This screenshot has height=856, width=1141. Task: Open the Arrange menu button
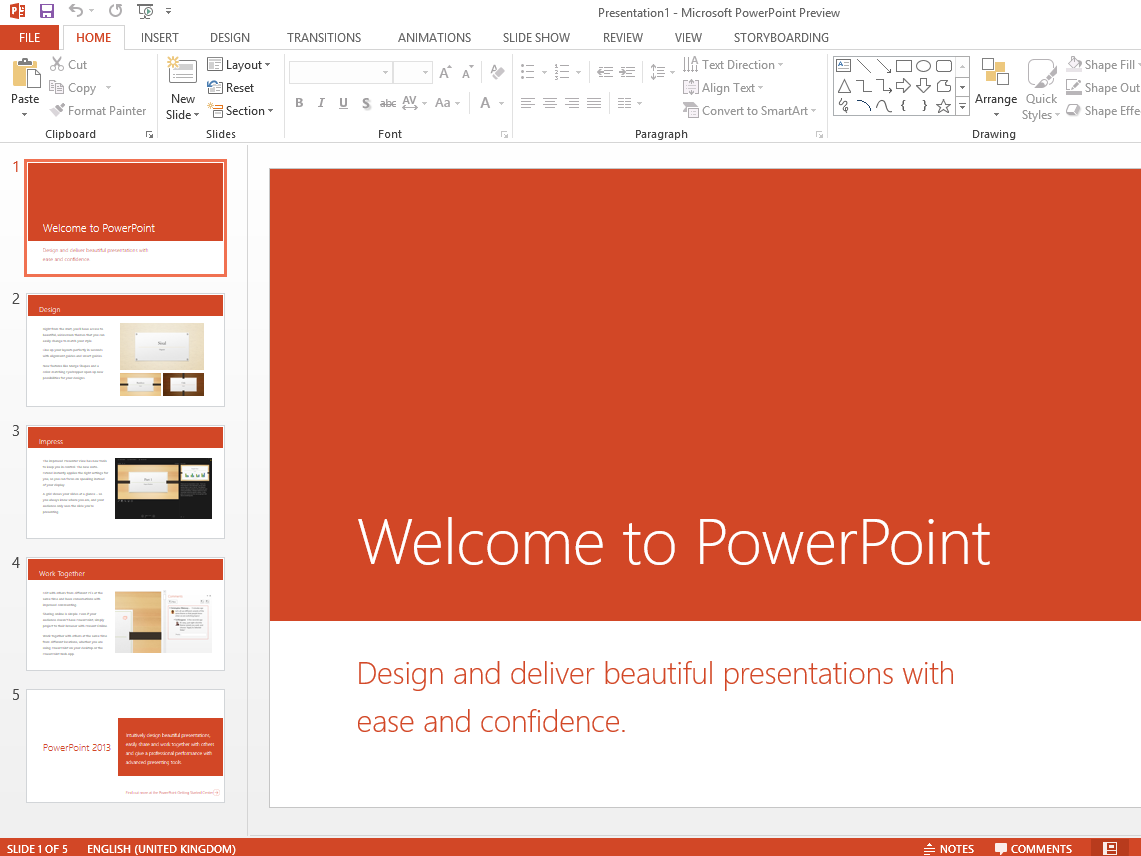[x=995, y=88]
